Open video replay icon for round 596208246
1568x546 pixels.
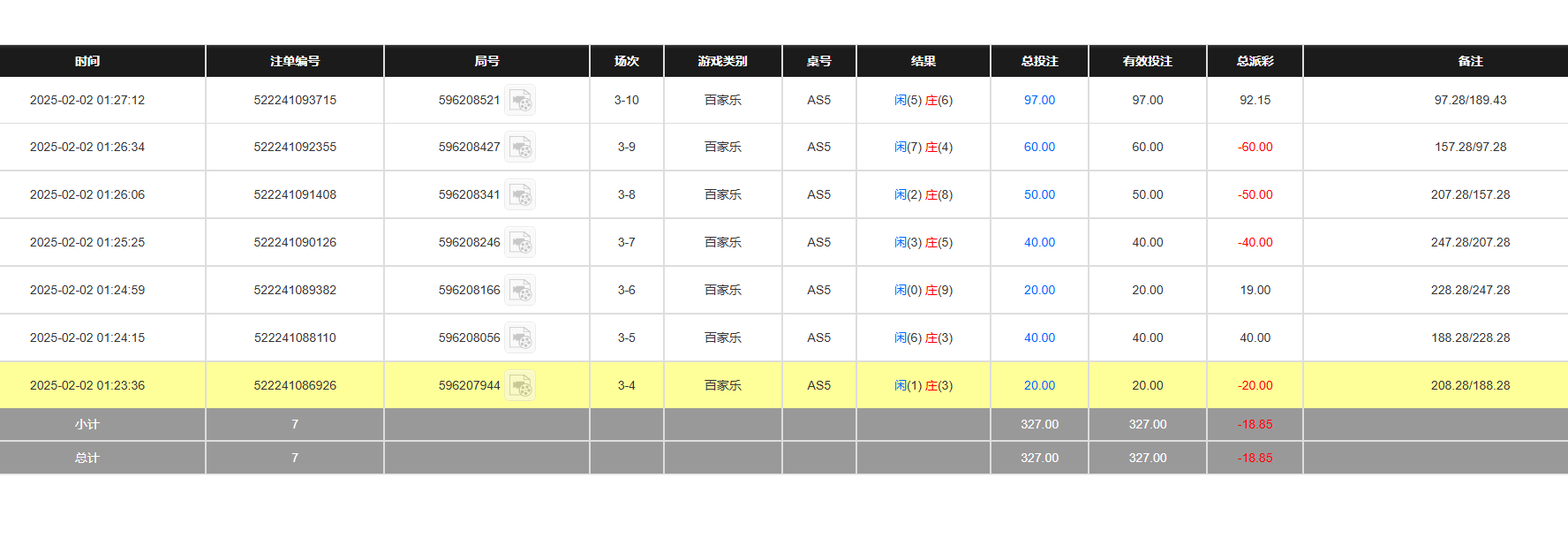click(520, 243)
